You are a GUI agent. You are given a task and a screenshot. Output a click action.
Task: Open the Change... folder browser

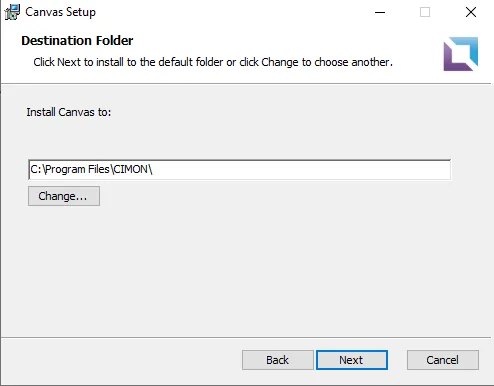(x=64, y=196)
